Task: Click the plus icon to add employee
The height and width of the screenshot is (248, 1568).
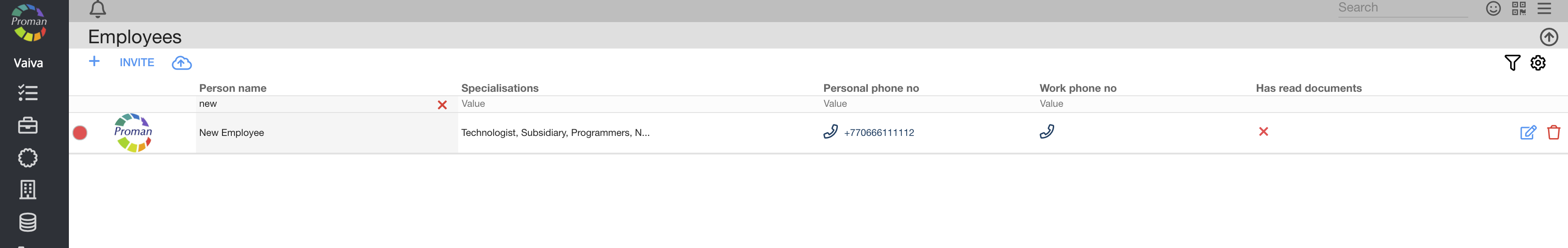Action: click(94, 61)
